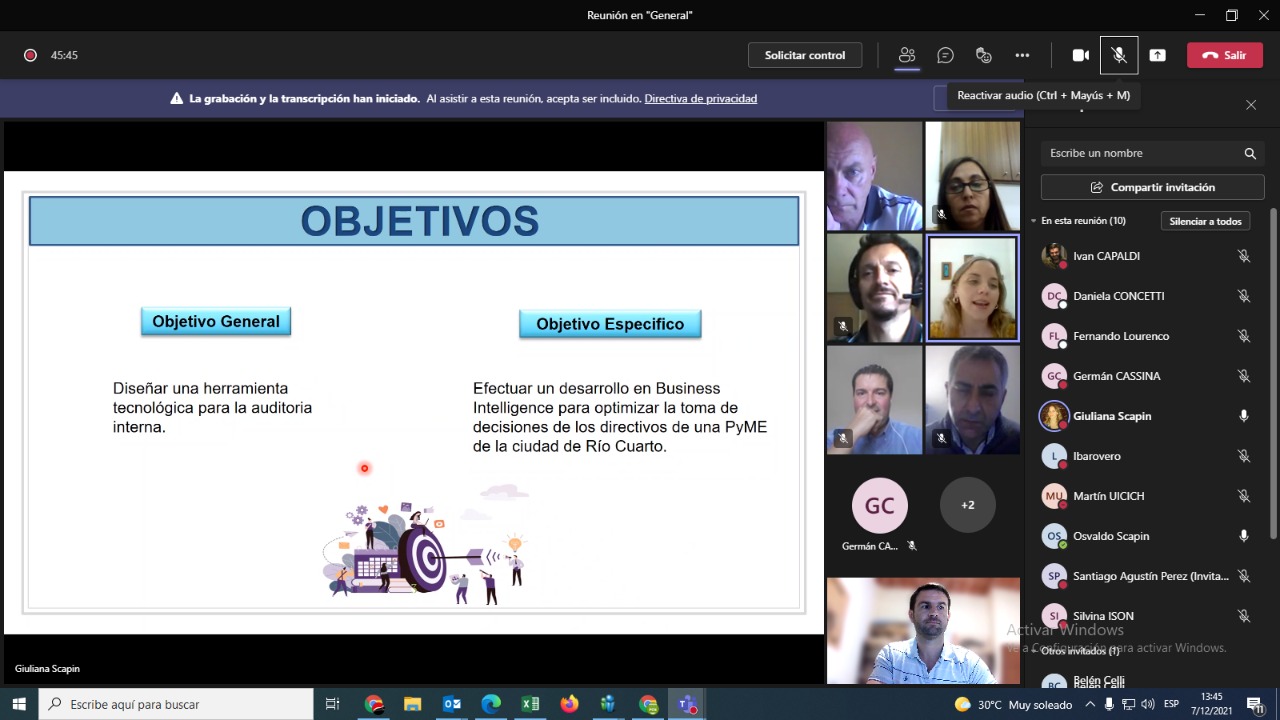Unmute your microphone in the toolbar
This screenshot has width=1280, height=720.
pyautogui.click(x=1119, y=55)
